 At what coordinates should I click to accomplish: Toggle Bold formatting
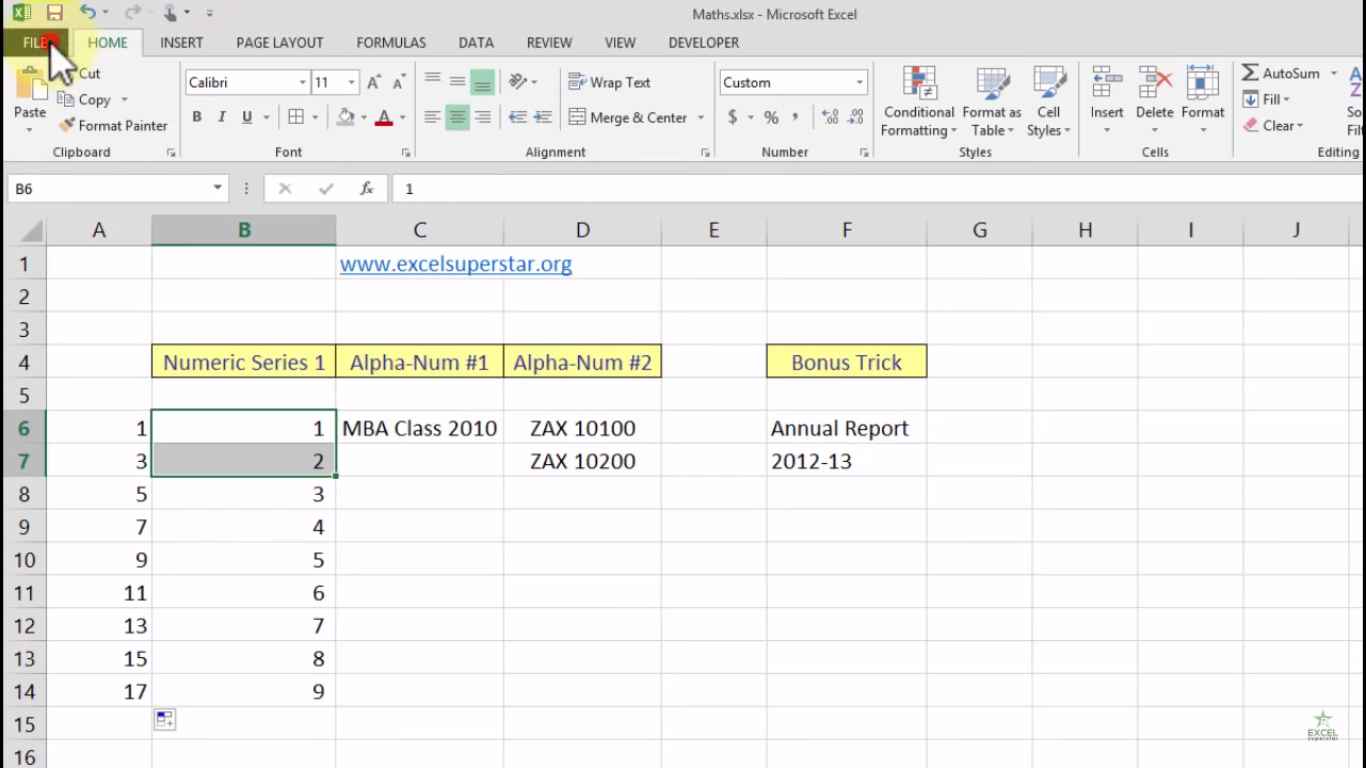pos(197,117)
